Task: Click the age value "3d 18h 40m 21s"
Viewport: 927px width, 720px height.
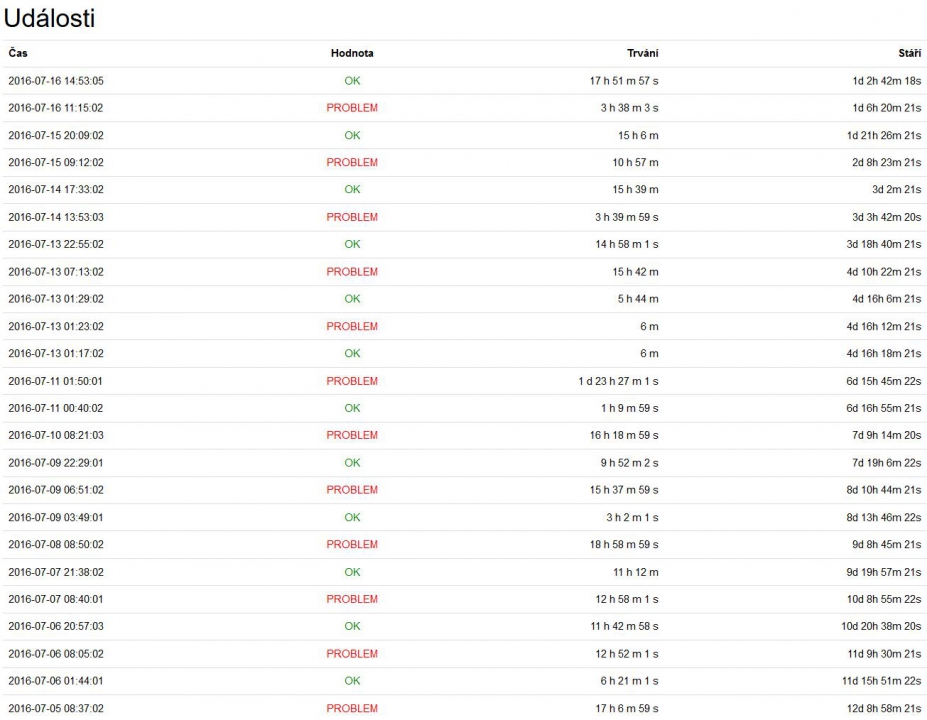Action: click(x=884, y=244)
